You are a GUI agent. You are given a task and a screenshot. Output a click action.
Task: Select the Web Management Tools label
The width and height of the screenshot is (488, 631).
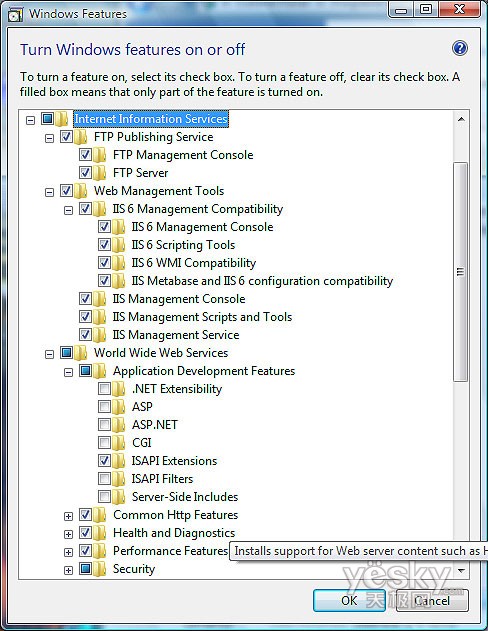point(159,191)
